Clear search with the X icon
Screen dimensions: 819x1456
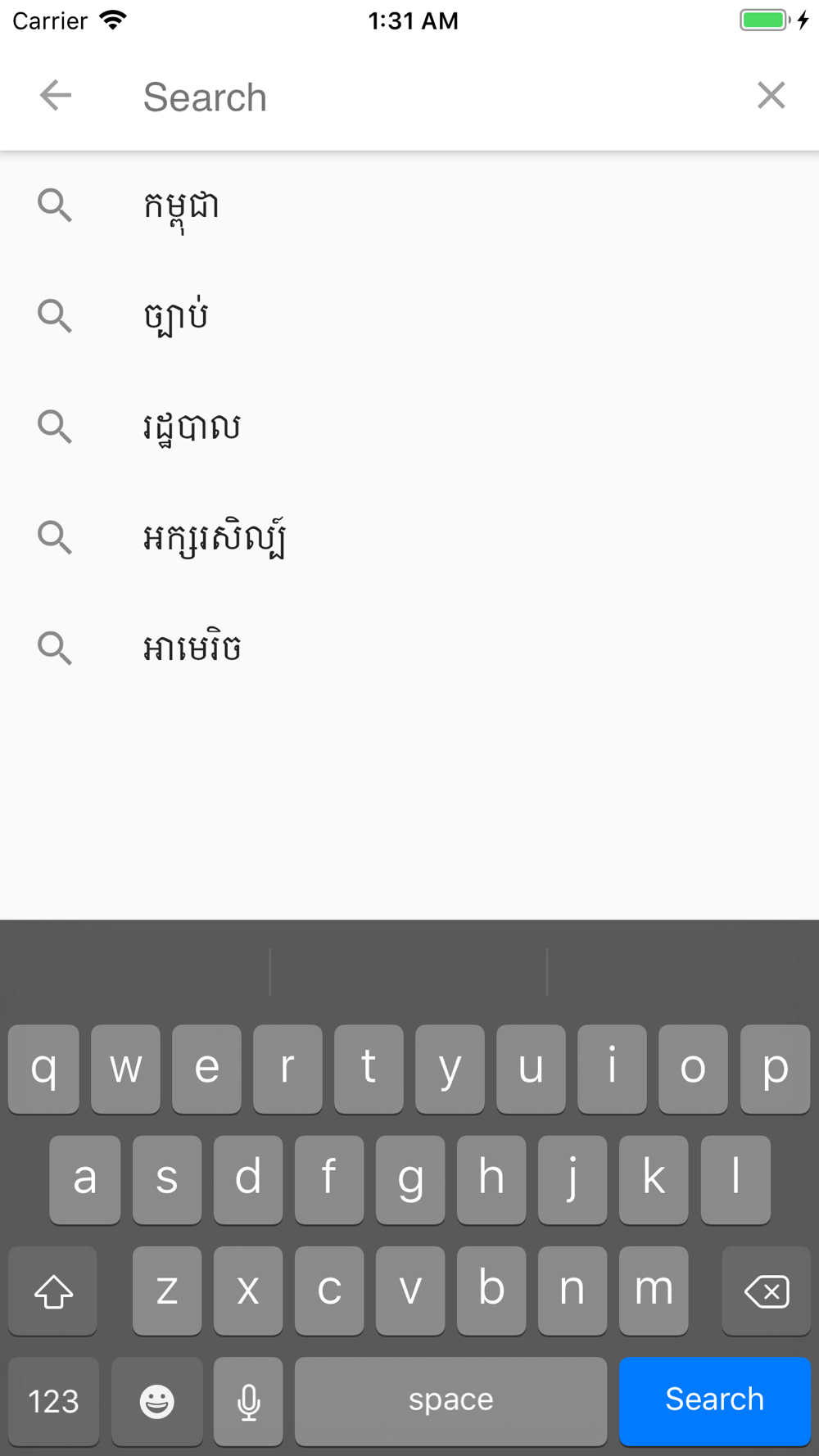[x=771, y=96]
